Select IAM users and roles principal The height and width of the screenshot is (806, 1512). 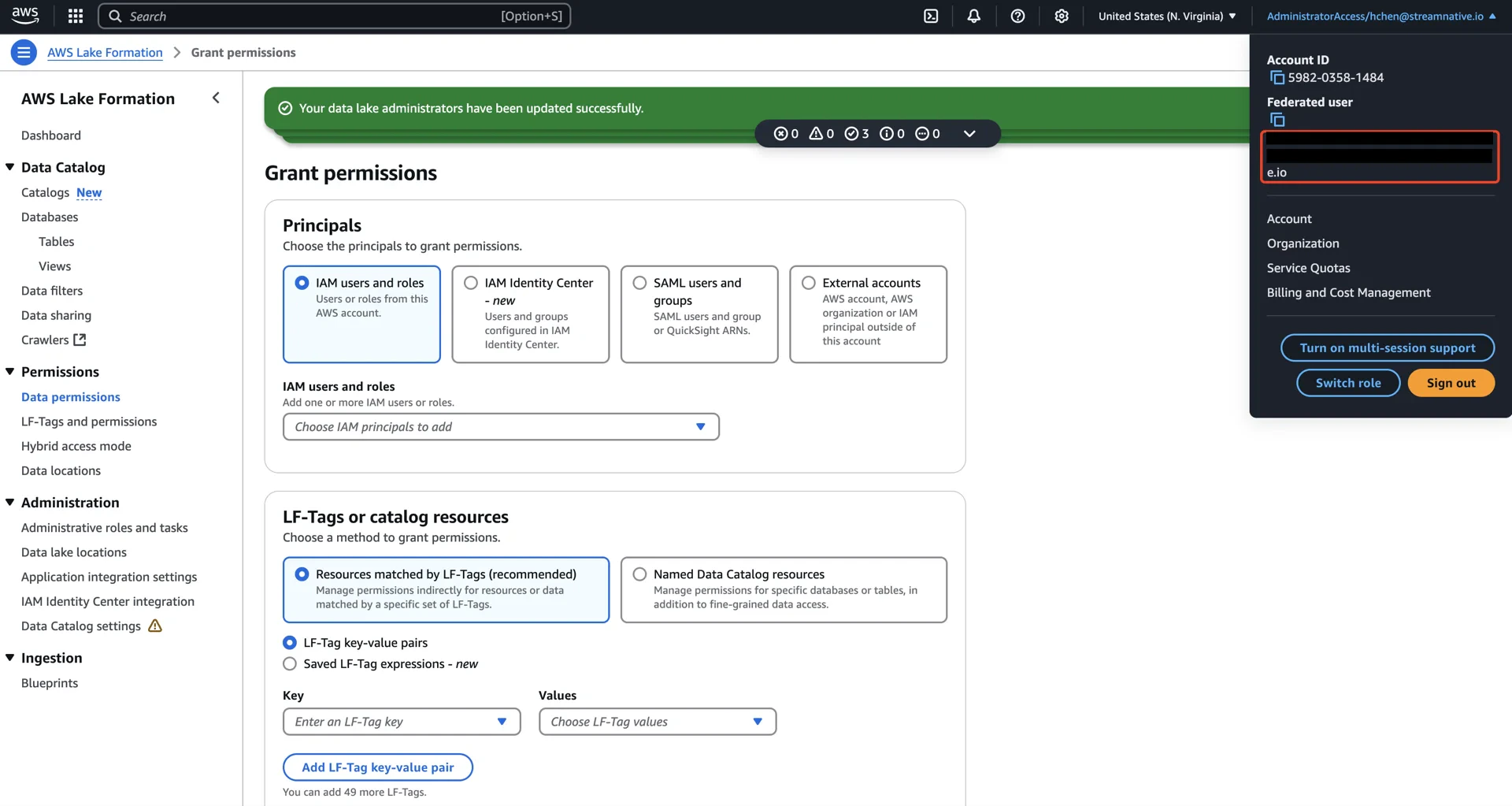361,314
